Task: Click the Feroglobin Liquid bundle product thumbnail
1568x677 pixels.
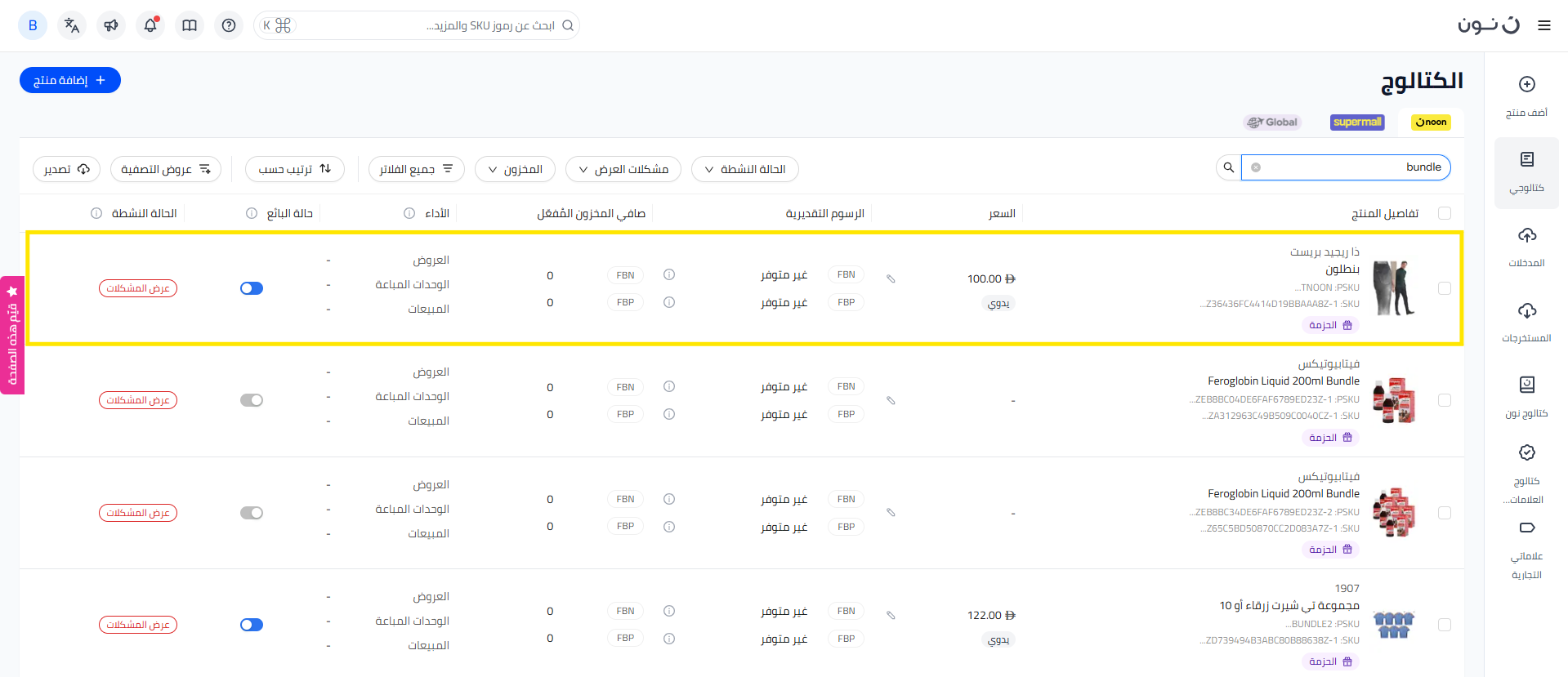Action: pyautogui.click(x=1393, y=400)
